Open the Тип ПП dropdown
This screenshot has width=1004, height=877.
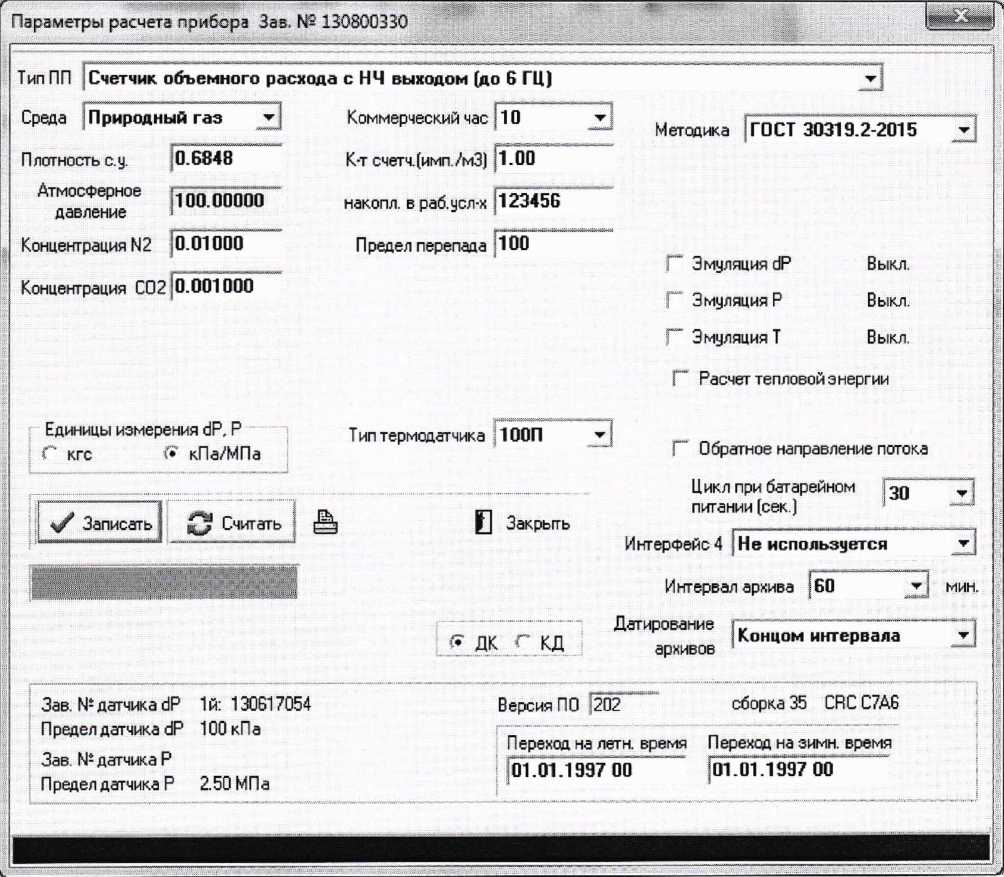[x=870, y=79]
